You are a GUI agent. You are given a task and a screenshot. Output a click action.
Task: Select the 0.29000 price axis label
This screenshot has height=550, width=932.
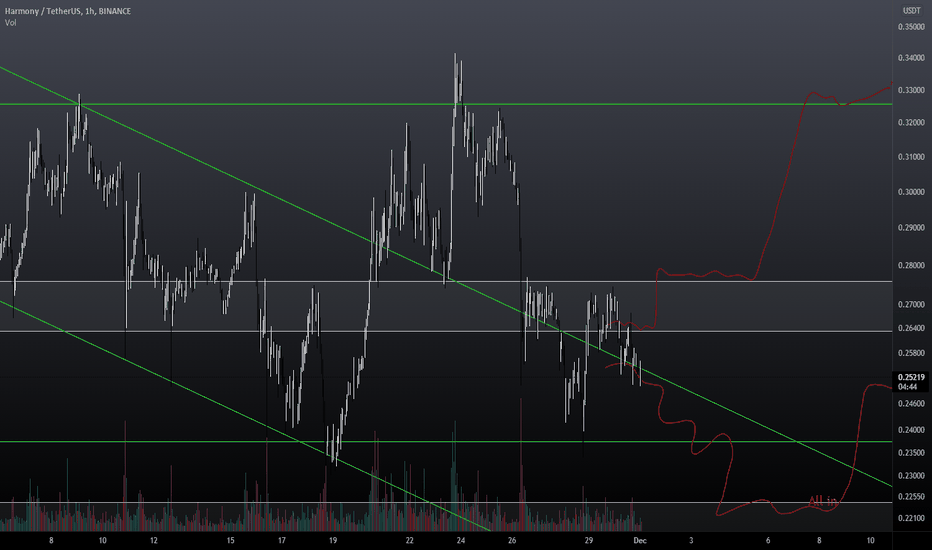(911, 228)
